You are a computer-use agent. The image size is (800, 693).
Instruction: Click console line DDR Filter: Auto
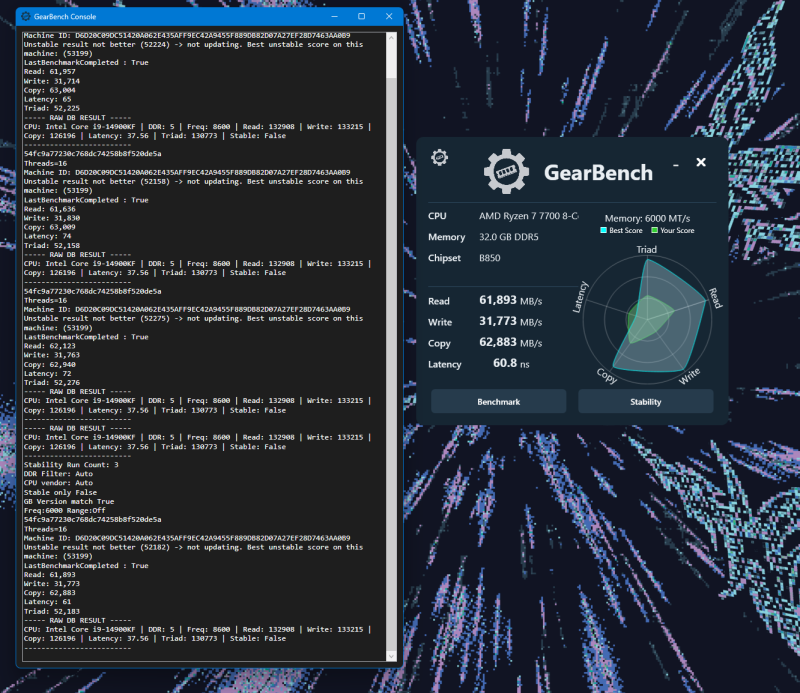pos(58,474)
